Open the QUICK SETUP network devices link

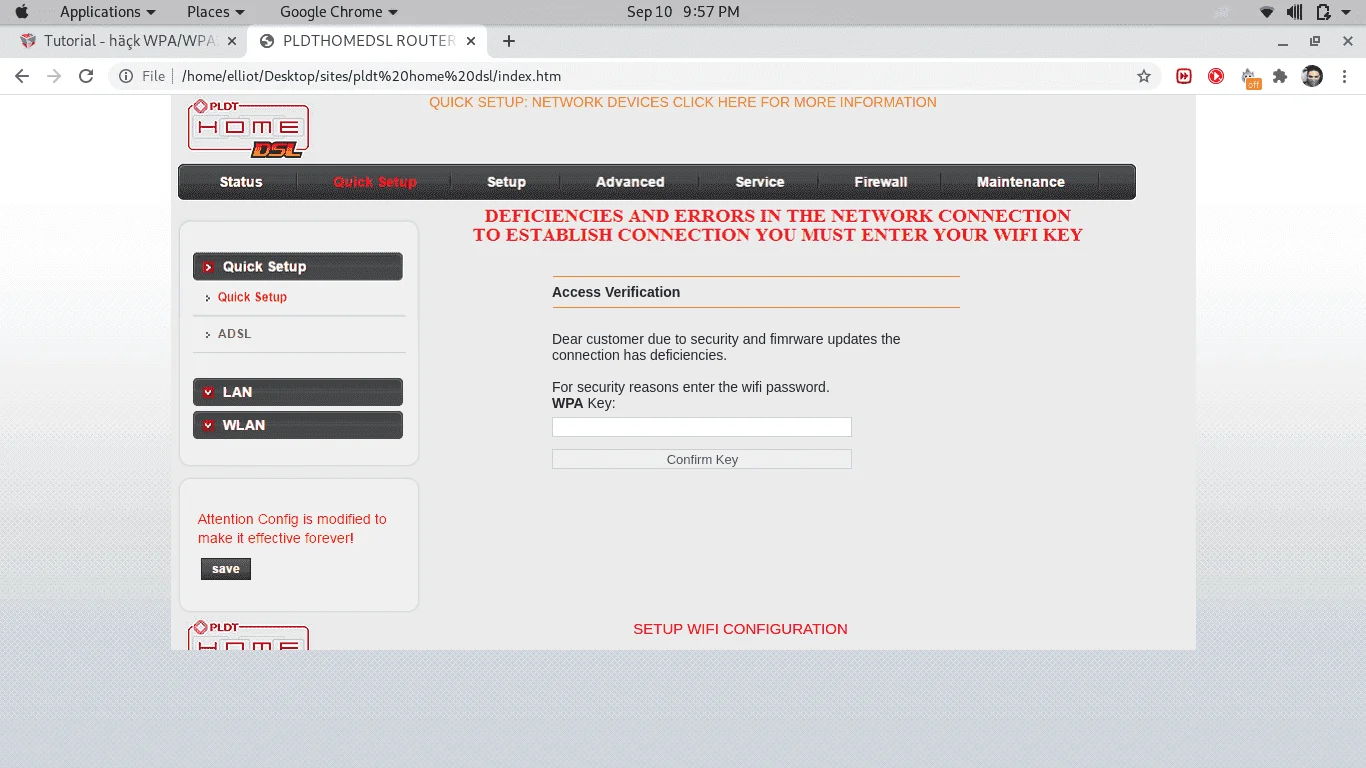[683, 102]
